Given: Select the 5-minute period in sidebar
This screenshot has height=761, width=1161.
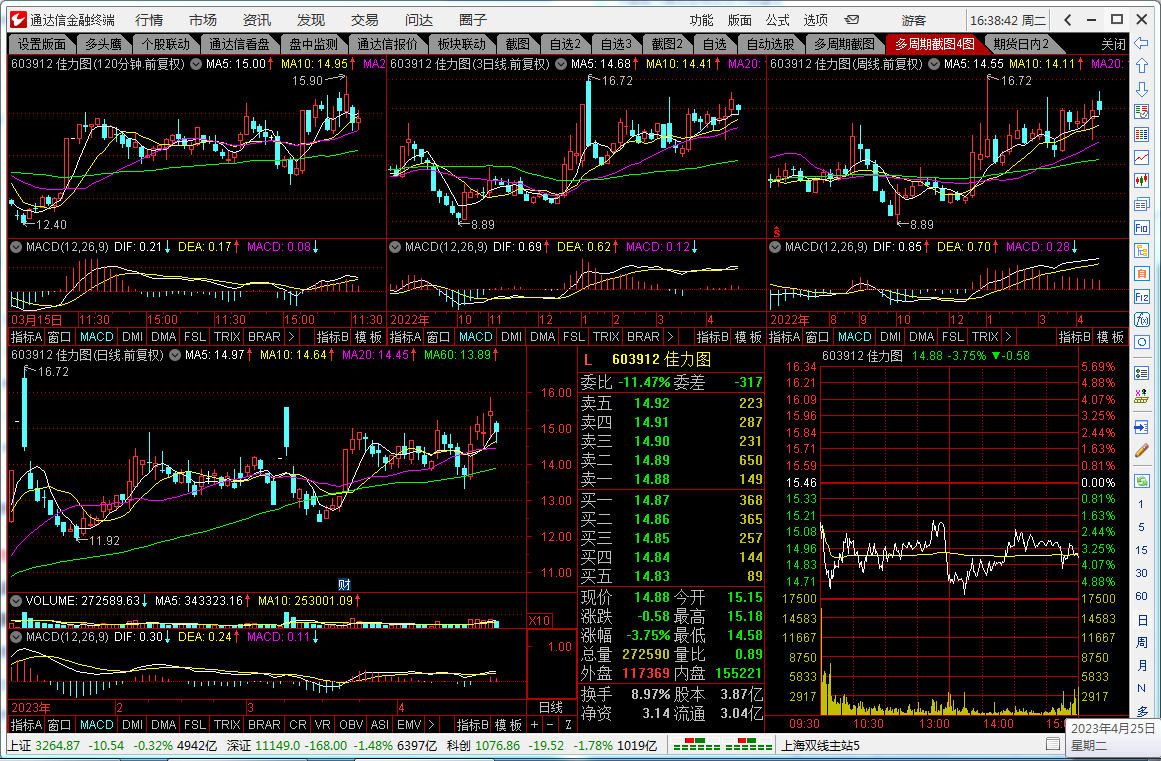Looking at the screenshot, I should point(1141,527).
